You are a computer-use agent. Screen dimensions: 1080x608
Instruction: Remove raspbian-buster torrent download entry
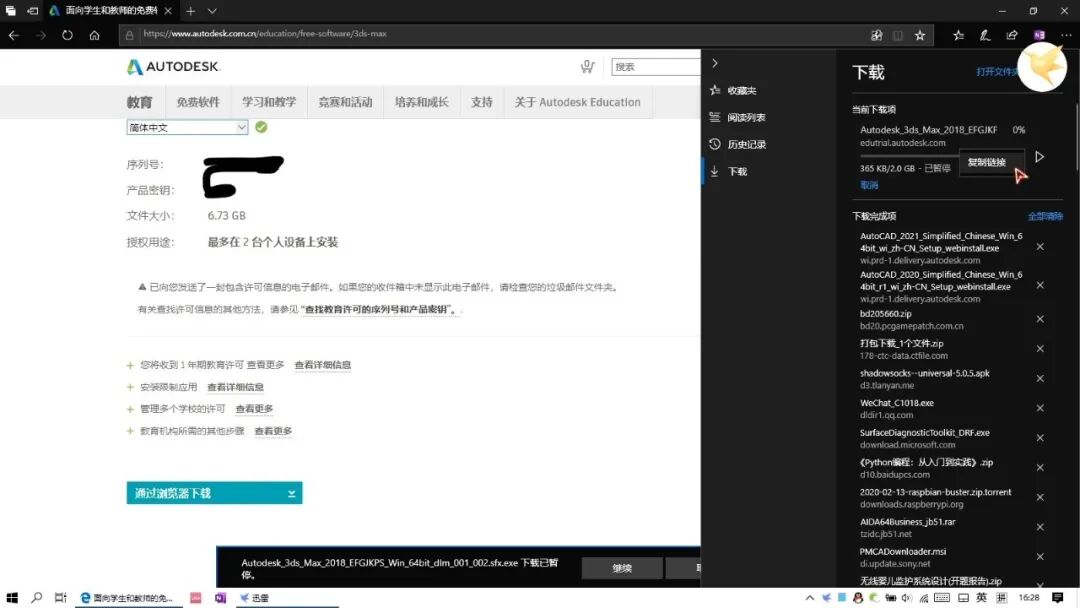click(1040, 496)
